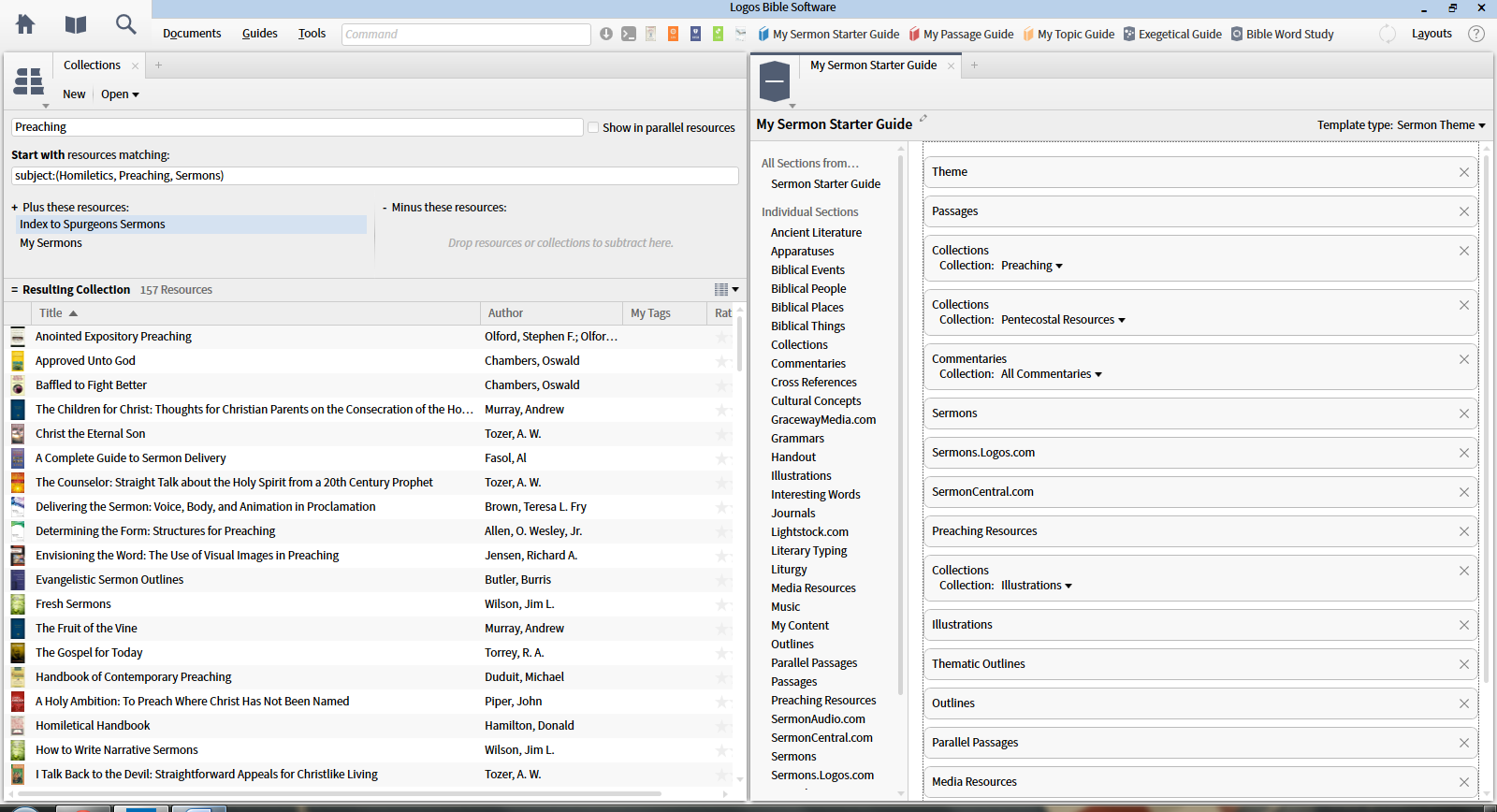Open Template type Sermon Theme dropdown
Viewport: 1497px width, 812px height.
click(1441, 125)
